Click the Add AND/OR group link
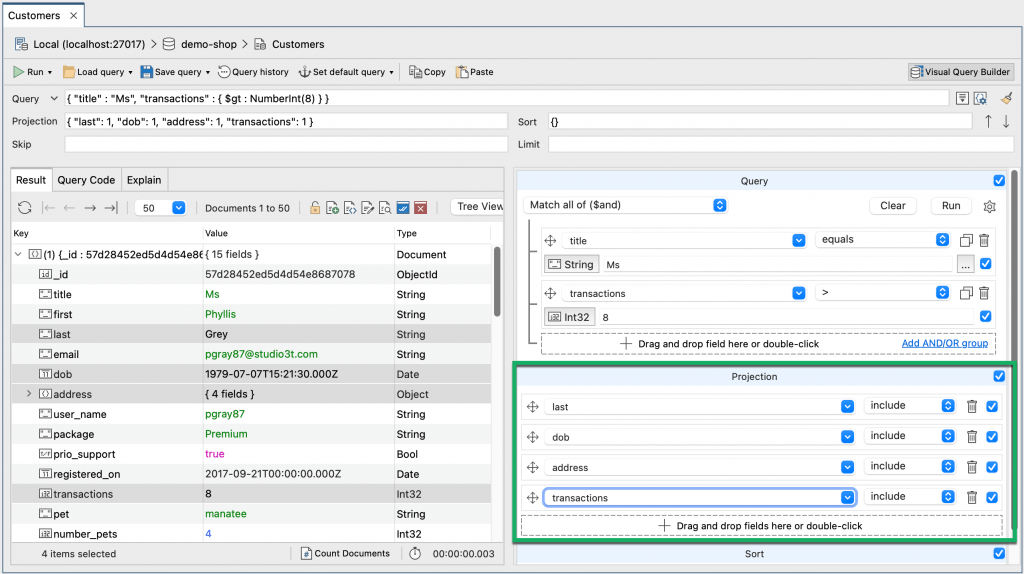This screenshot has height=574, width=1024. 944,343
